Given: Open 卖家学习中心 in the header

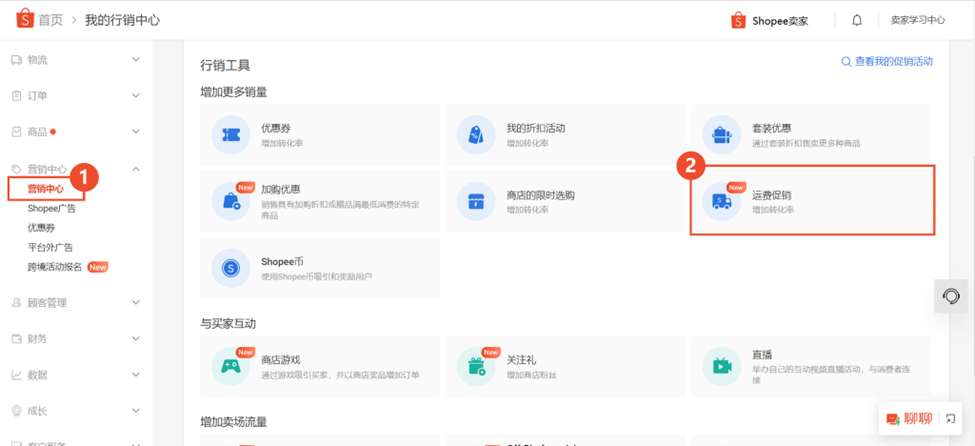Looking at the screenshot, I should [918, 20].
